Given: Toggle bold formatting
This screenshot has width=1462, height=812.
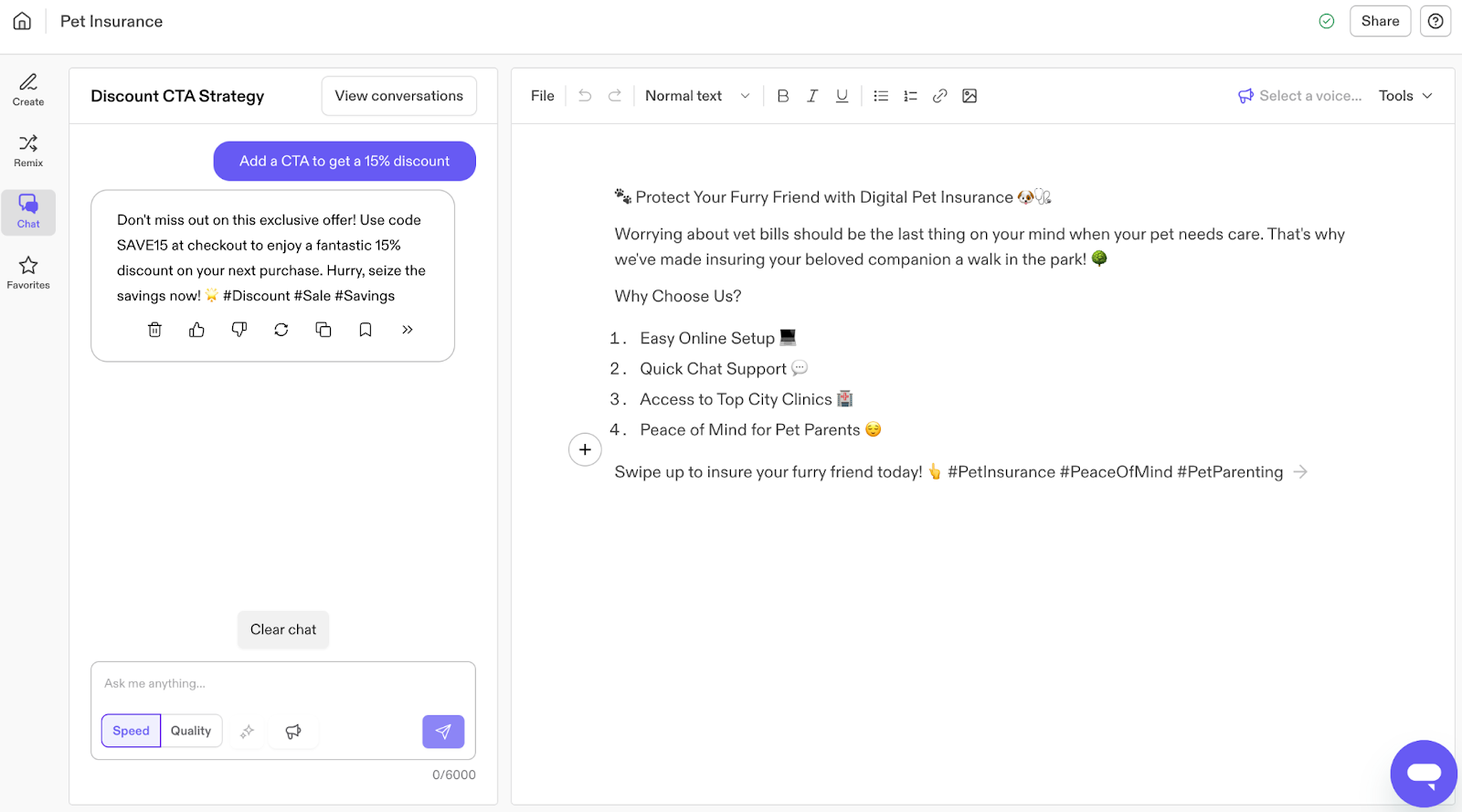Looking at the screenshot, I should click(782, 96).
